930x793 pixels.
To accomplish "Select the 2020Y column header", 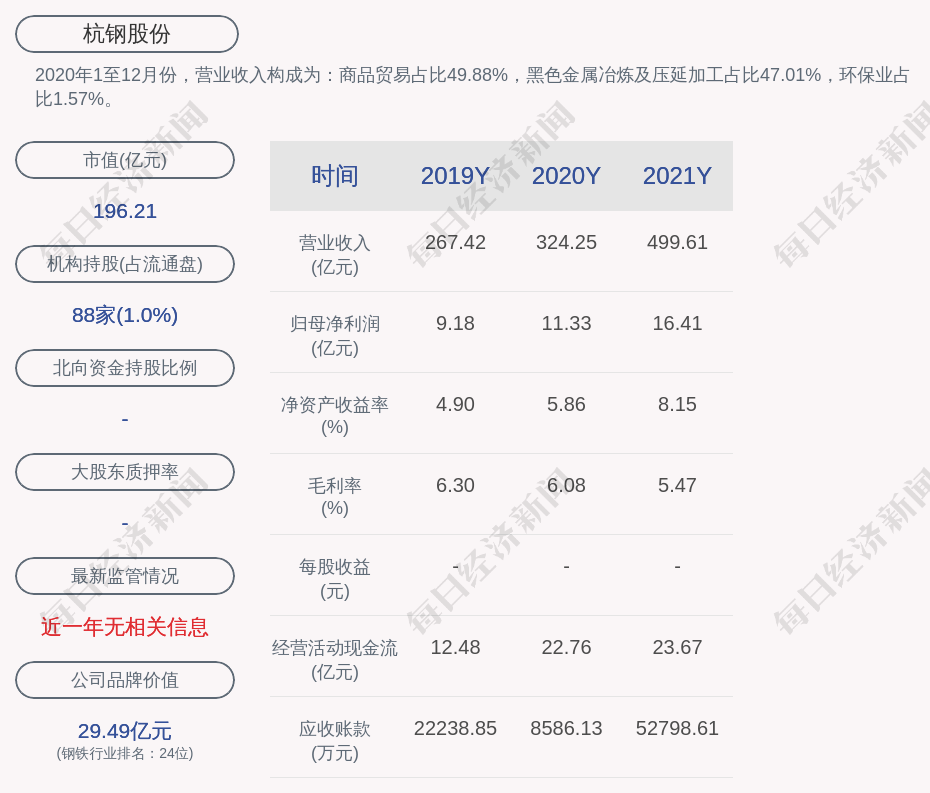I will tap(566, 176).
